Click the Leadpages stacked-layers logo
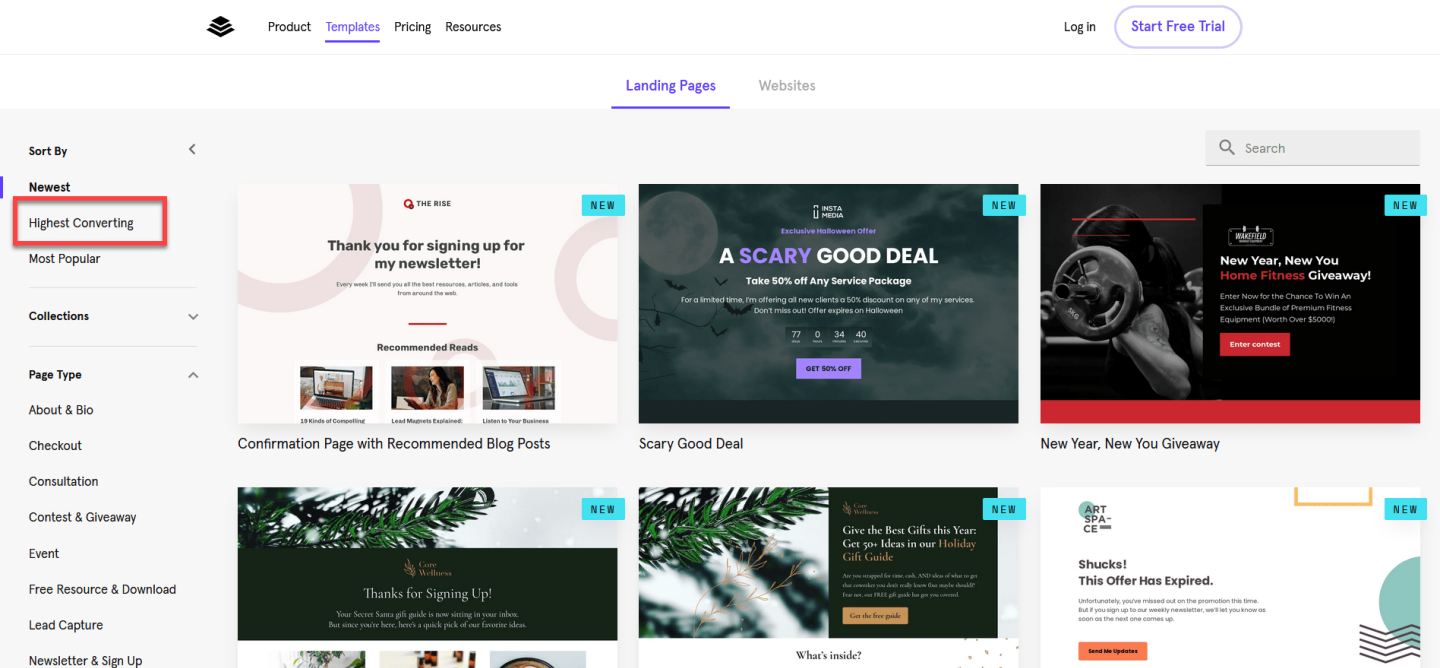 coord(220,27)
